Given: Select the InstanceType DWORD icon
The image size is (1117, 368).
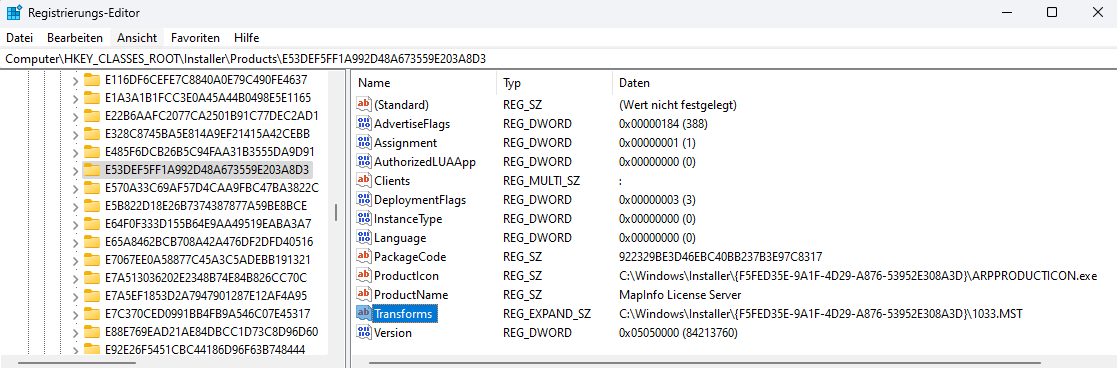Looking at the screenshot, I should 364,219.
